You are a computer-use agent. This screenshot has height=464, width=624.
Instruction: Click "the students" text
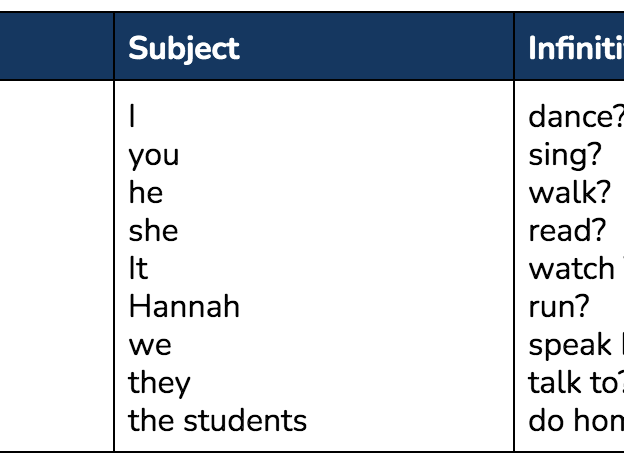pos(217,420)
